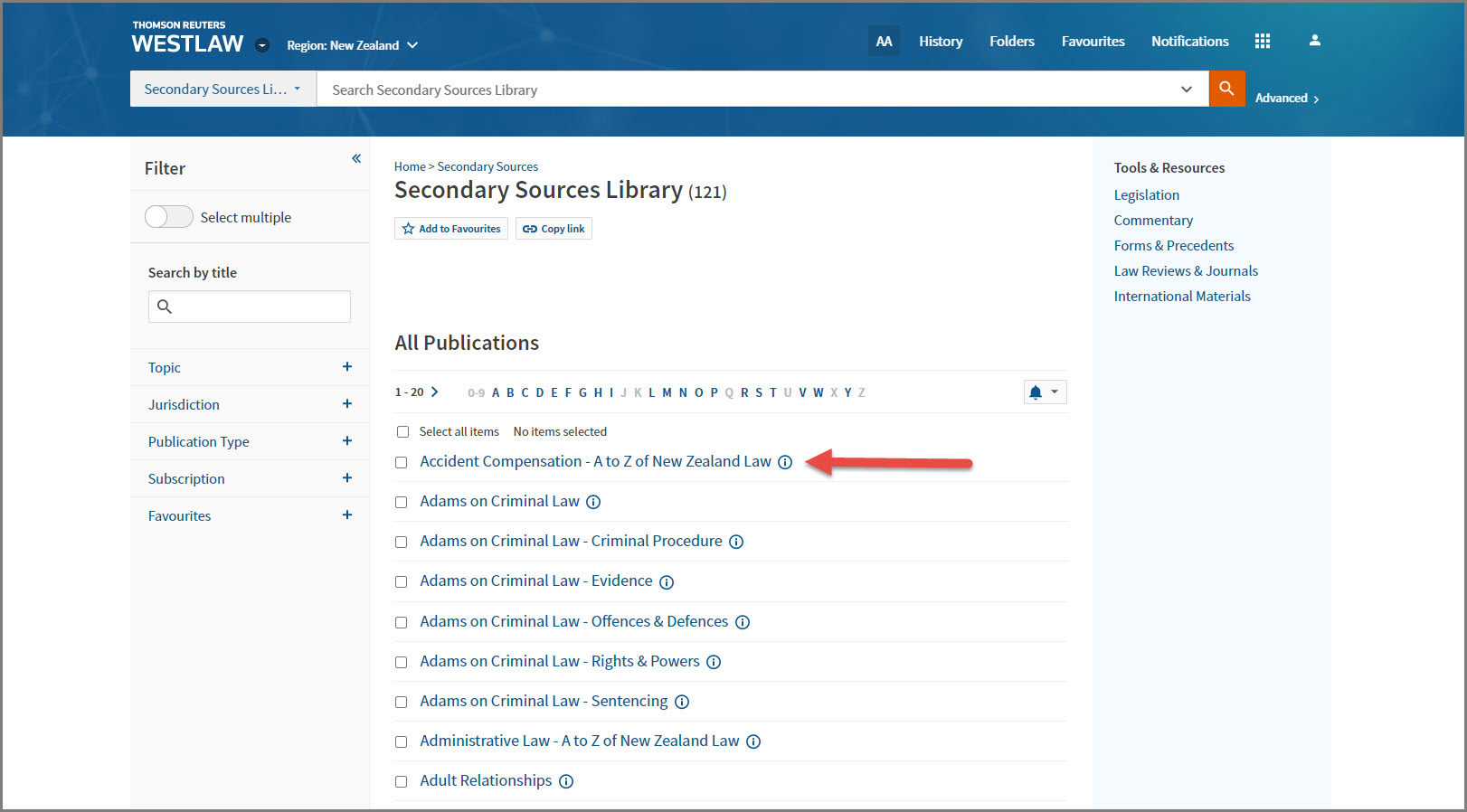Toggle the Select multiple switch

tap(169, 217)
